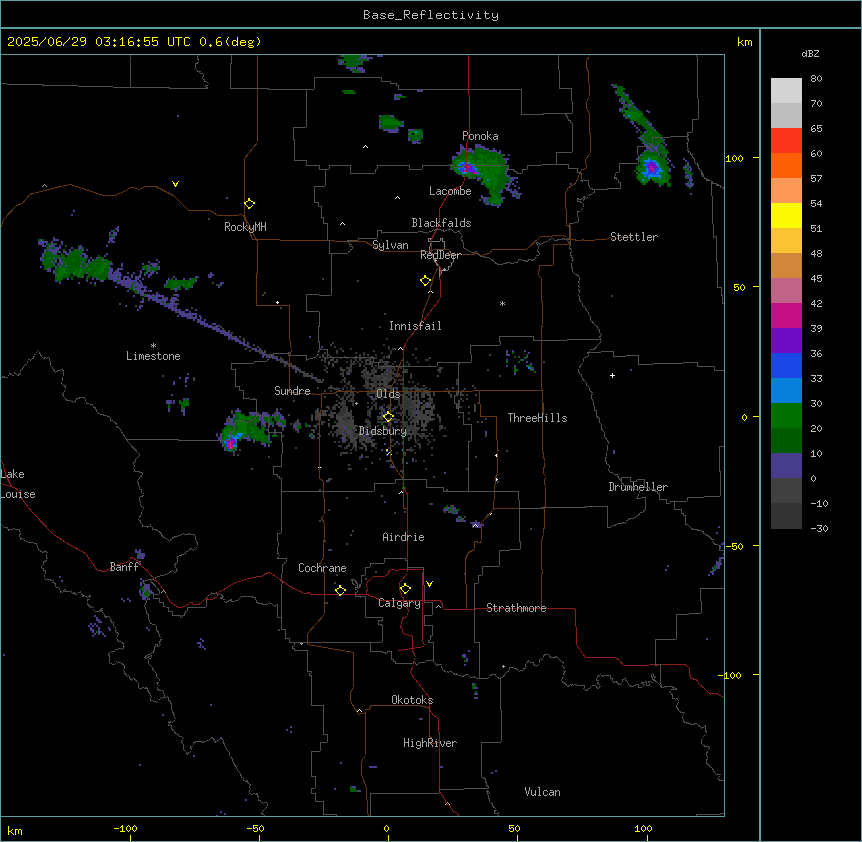Image resolution: width=862 pixels, height=842 pixels.
Task: Click the Innisfail label
Action: point(415,326)
